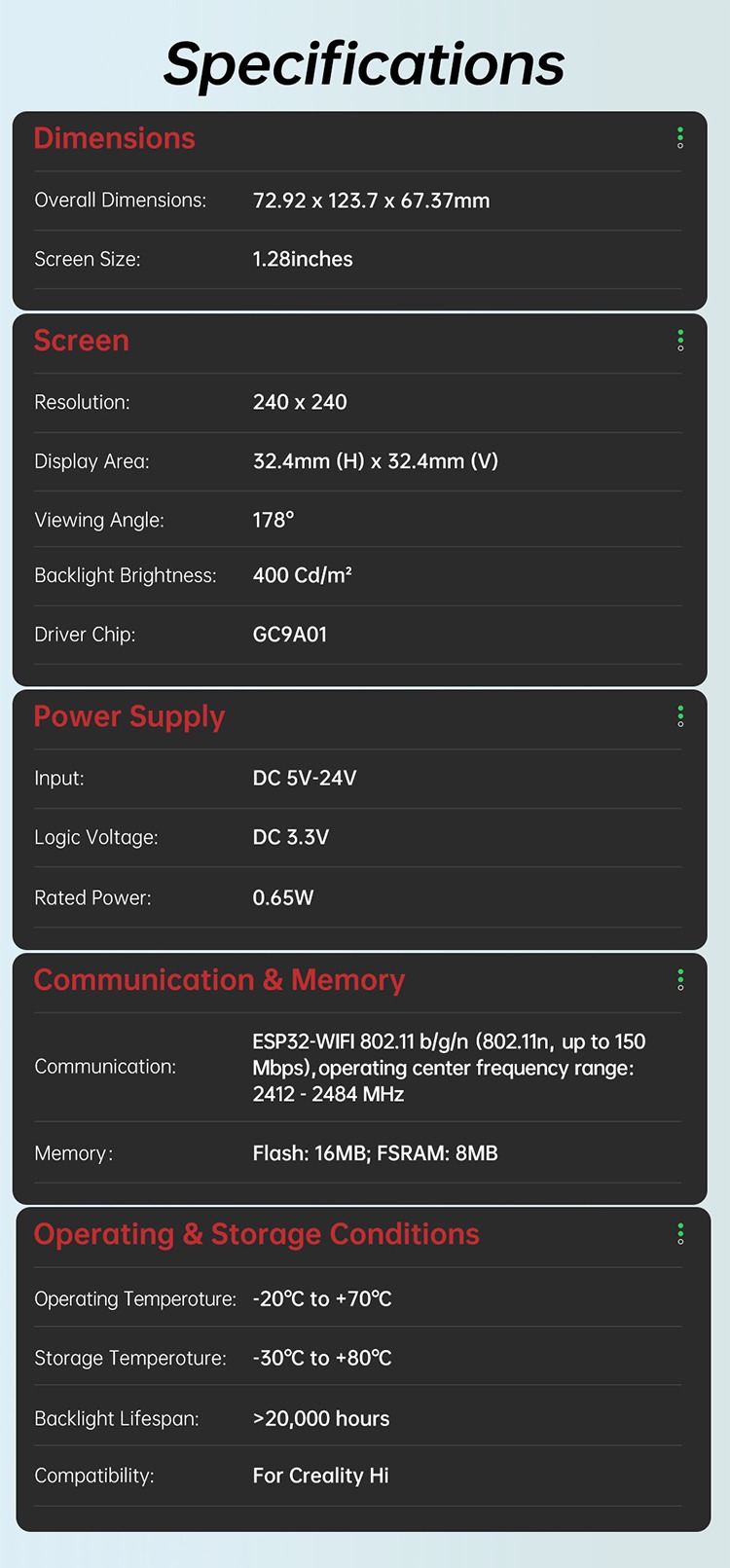
Task: Click the Communication & Memory heading
Action: pyautogui.click(x=219, y=980)
